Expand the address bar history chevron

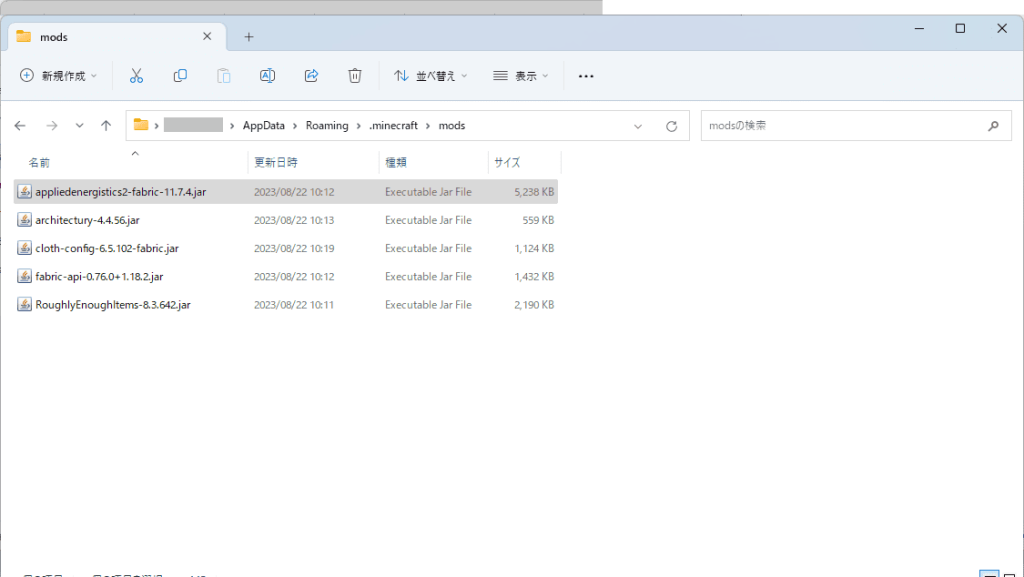click(x=638, y=126)
